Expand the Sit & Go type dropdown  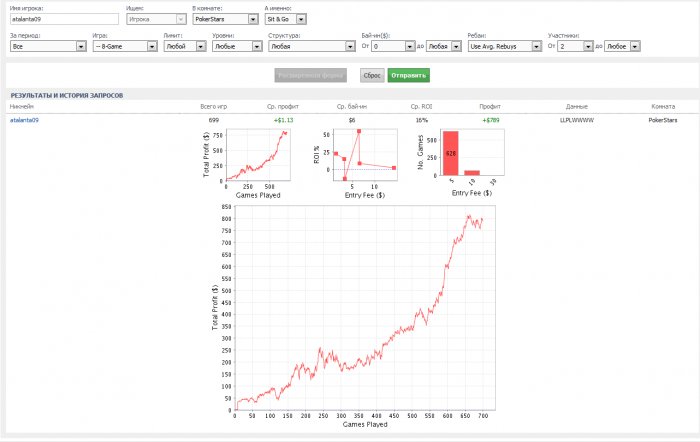tap(285, 19)
